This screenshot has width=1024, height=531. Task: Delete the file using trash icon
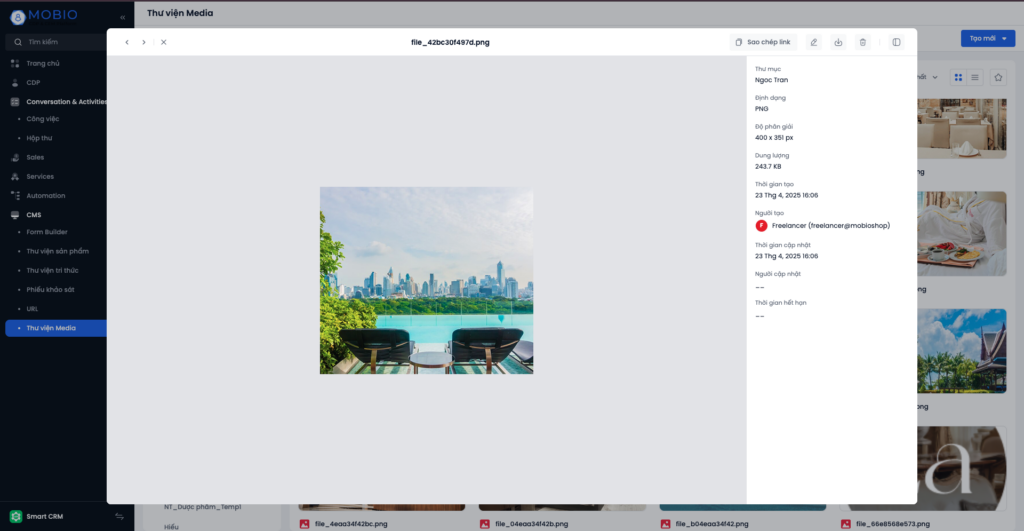[x=863, y=42]
